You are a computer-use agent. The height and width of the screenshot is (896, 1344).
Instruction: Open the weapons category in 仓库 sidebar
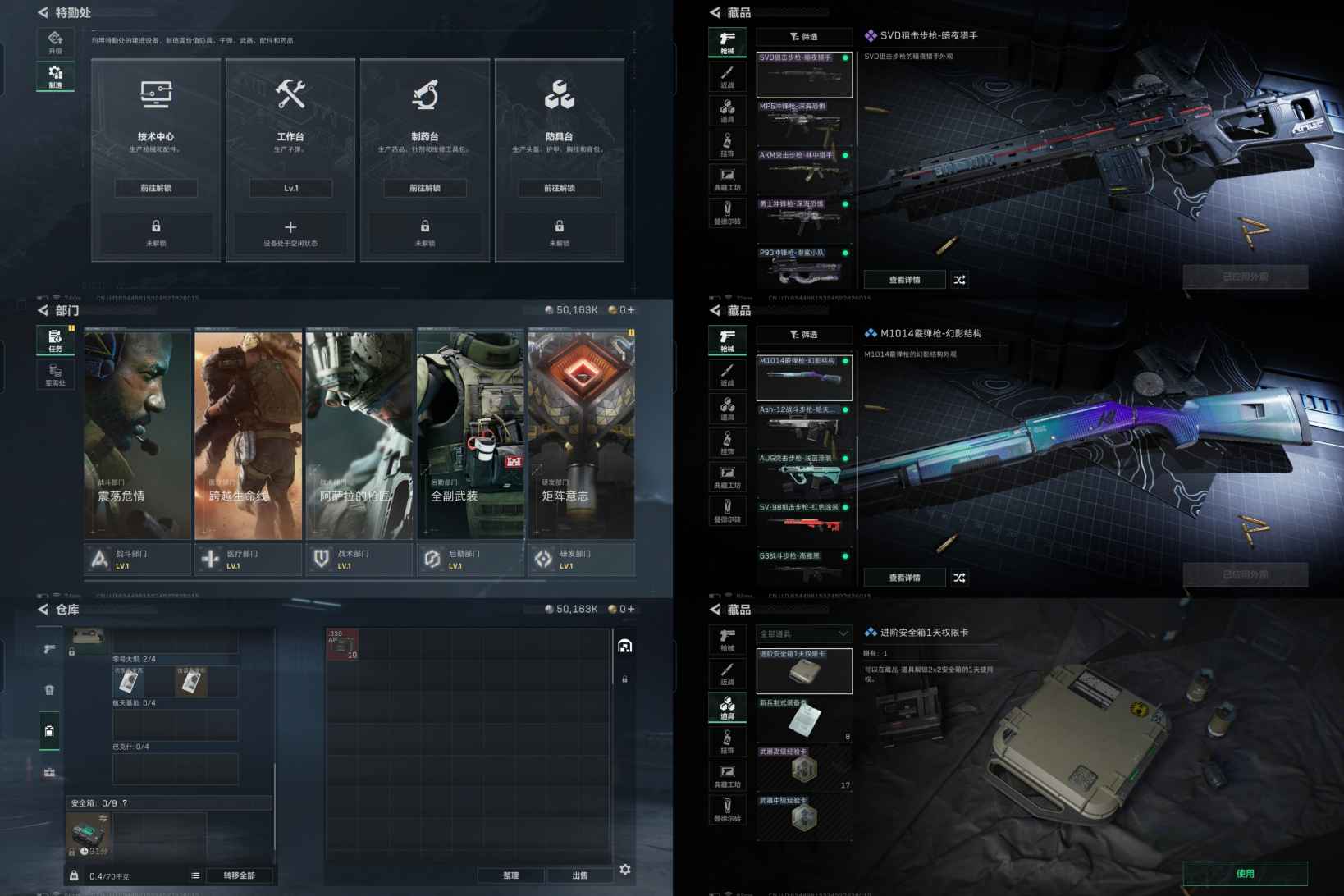click(49, 649)
